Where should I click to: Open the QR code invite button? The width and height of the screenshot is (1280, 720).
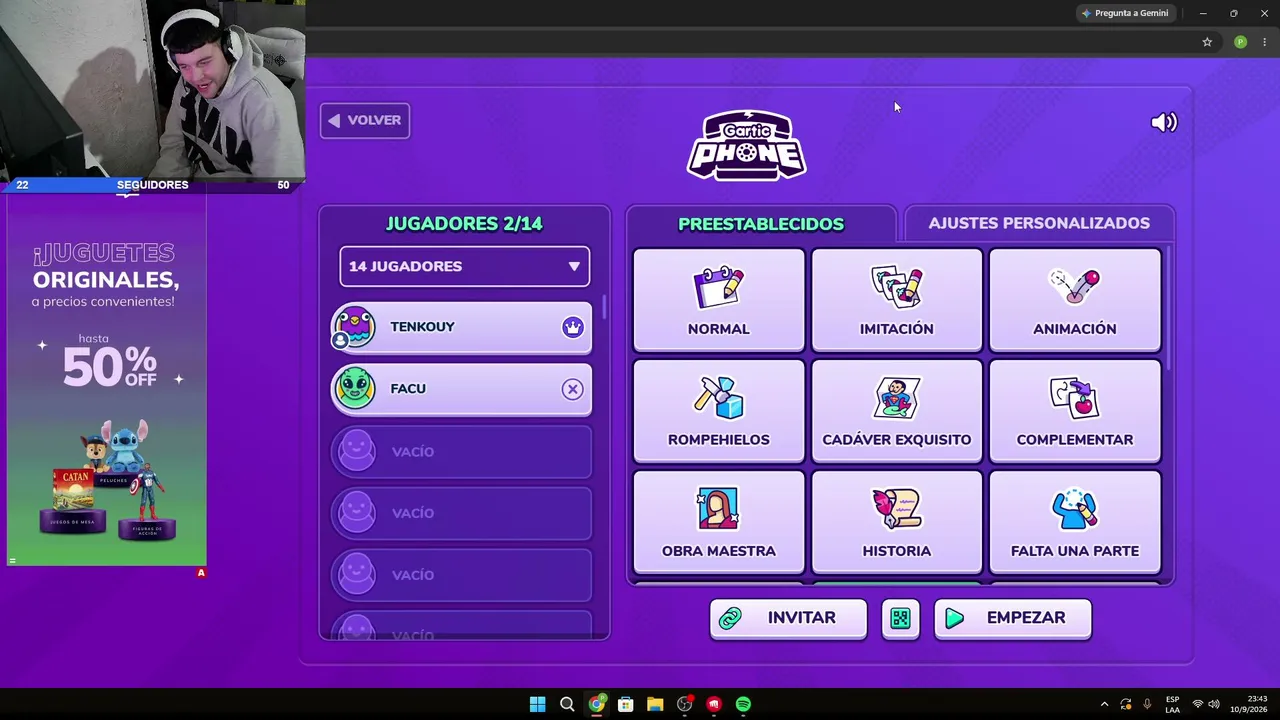900,619
